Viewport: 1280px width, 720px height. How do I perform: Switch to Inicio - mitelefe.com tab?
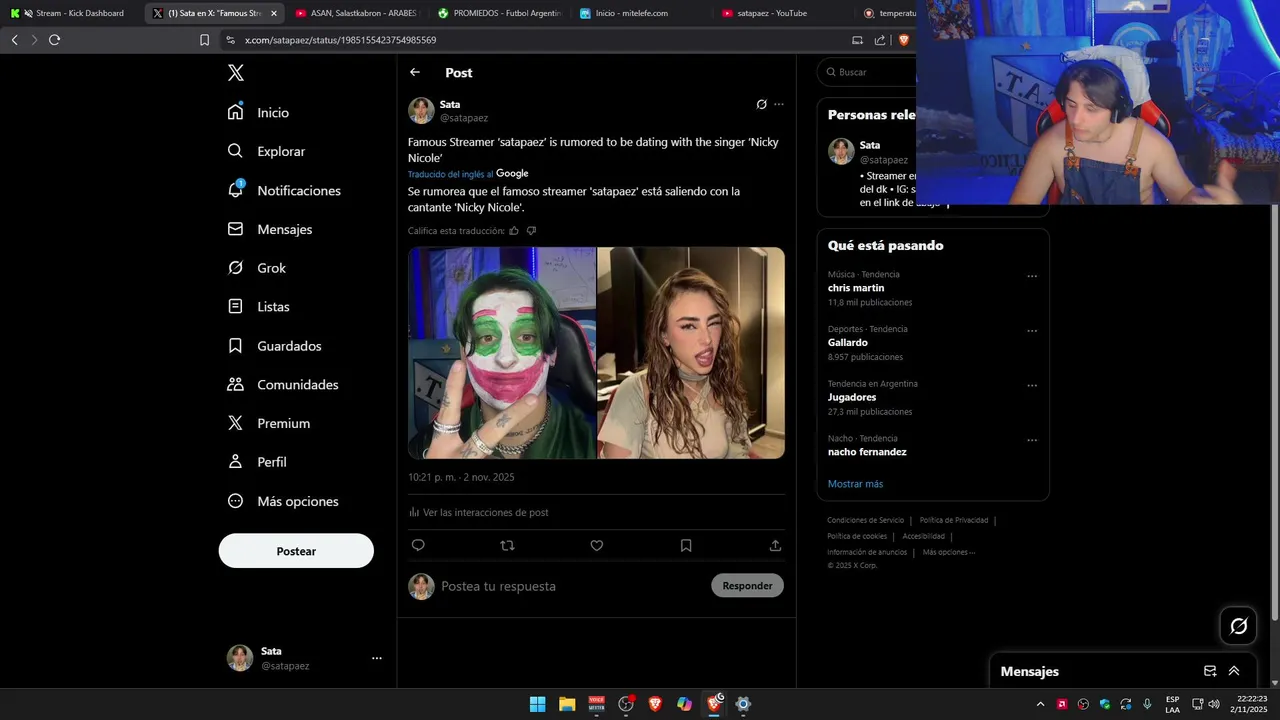click(x=642, y=13)
